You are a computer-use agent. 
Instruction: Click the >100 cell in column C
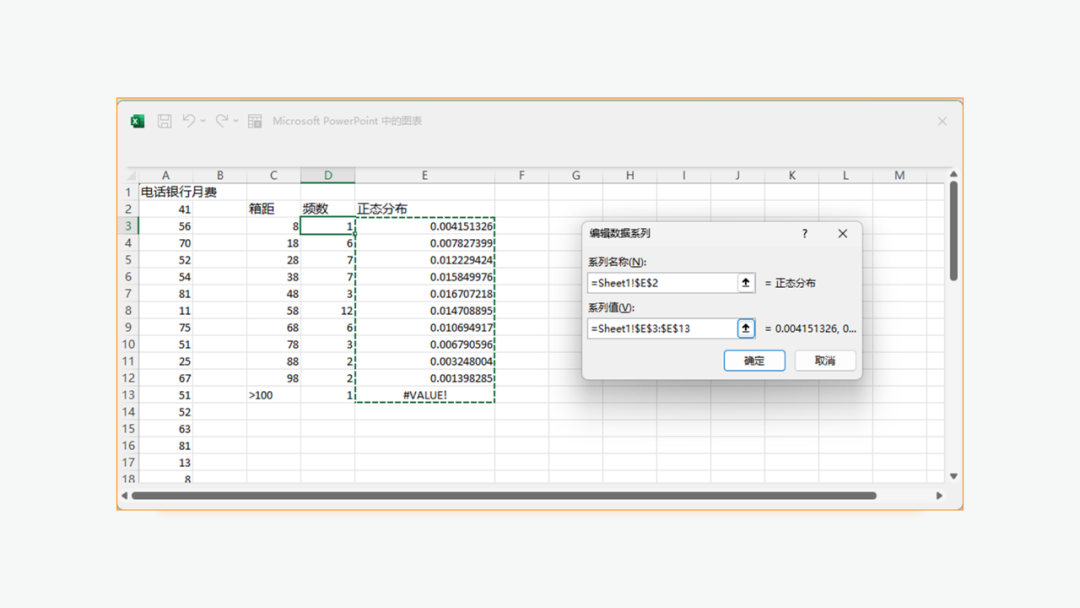click(273, 395)
